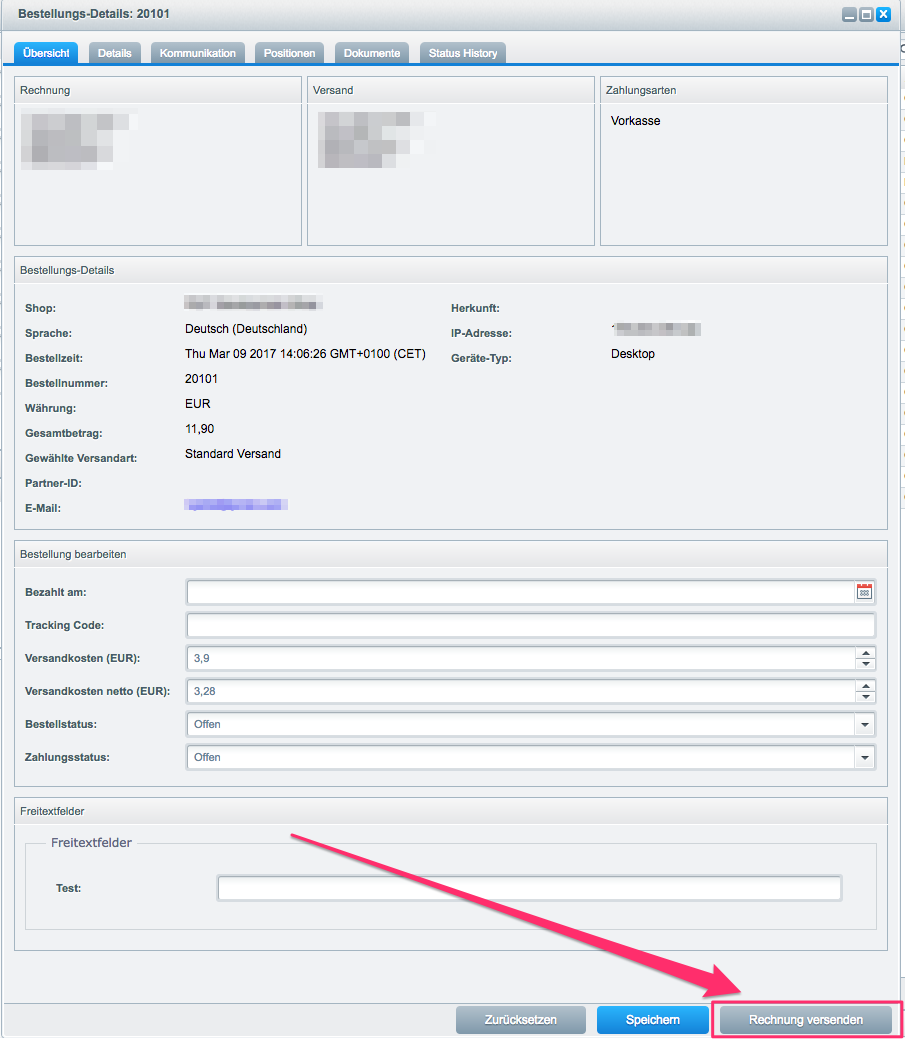Click the Versand panel header
Image resolution: width=905 pixels, height=1039 pixels.
pyautogui.click(x=451, y=90)
